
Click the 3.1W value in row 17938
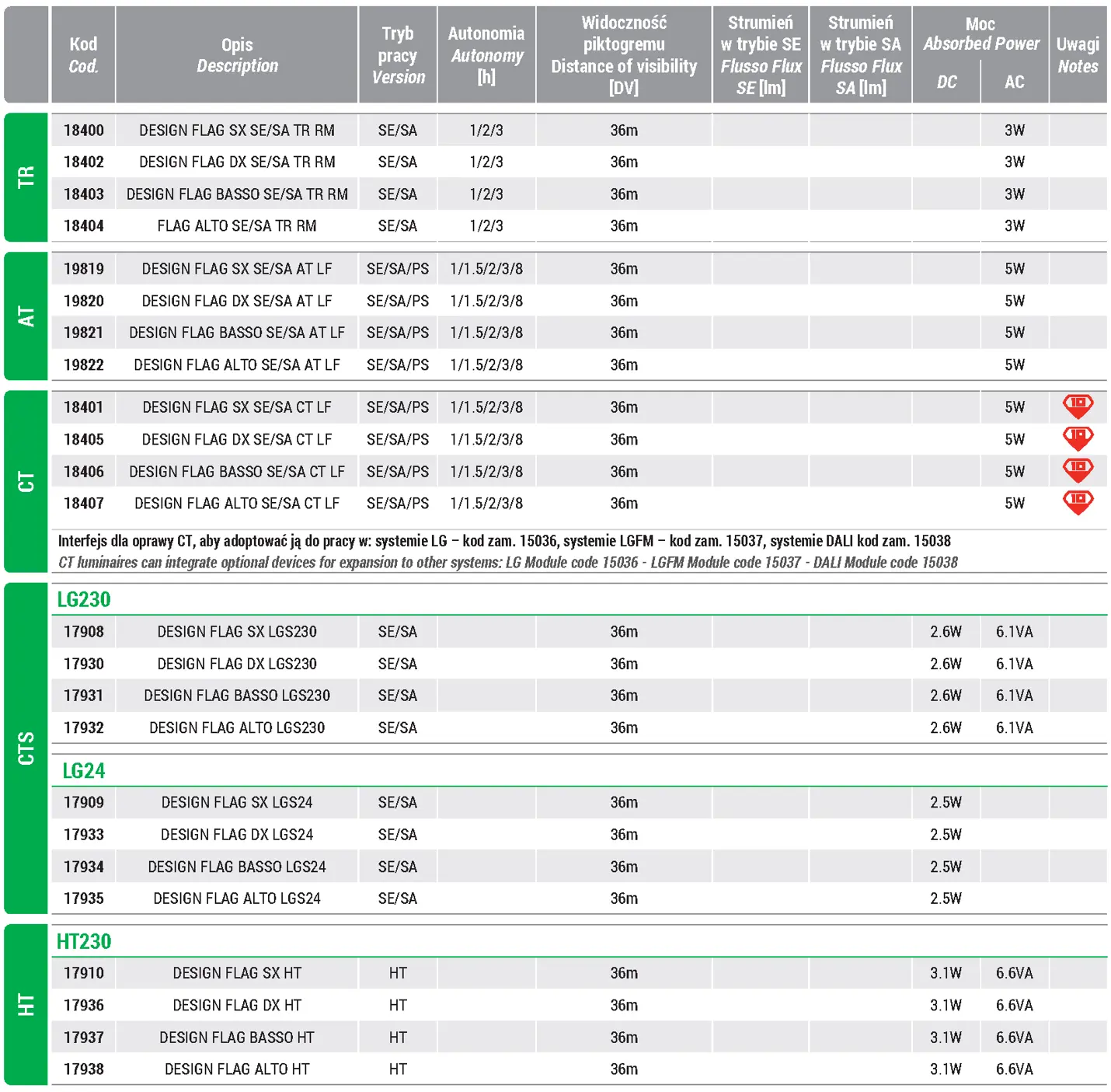coord(946,1069)
